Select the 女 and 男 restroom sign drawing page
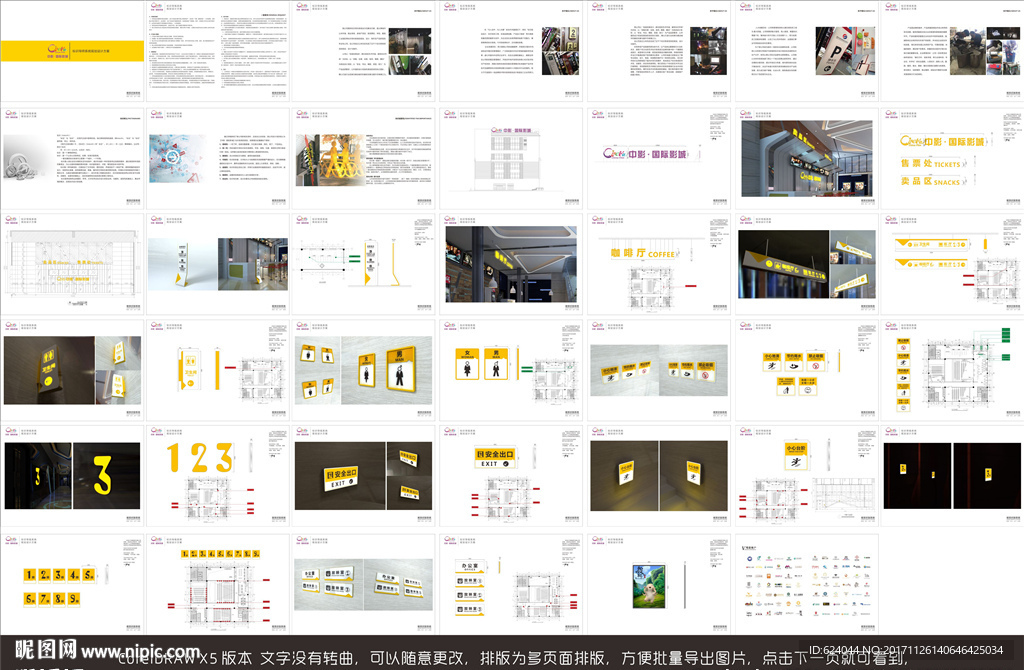The height and width of the screenshot is (670, 1024). coord(511,370)
